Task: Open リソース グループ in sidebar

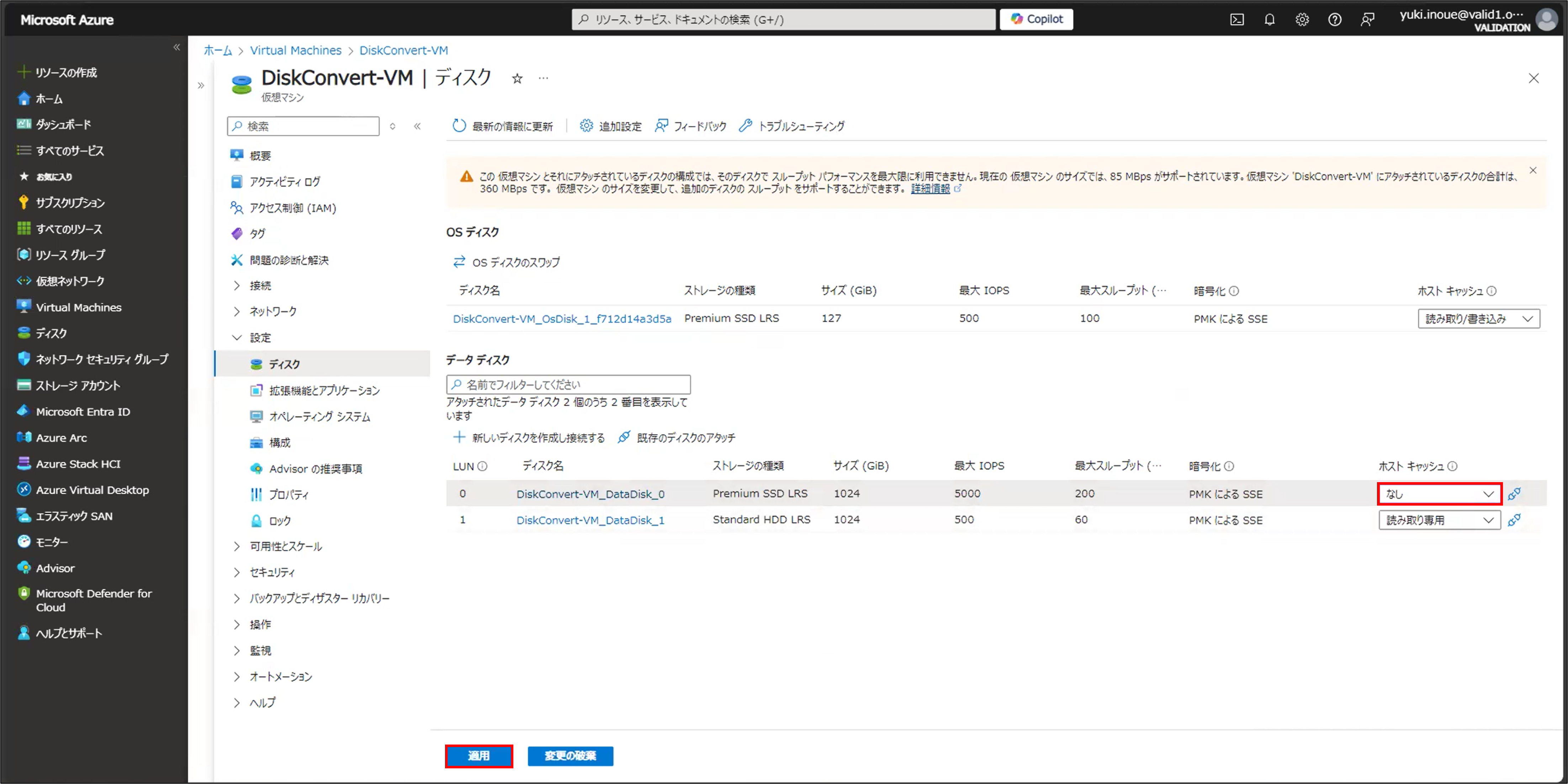Action: point(61,255)
